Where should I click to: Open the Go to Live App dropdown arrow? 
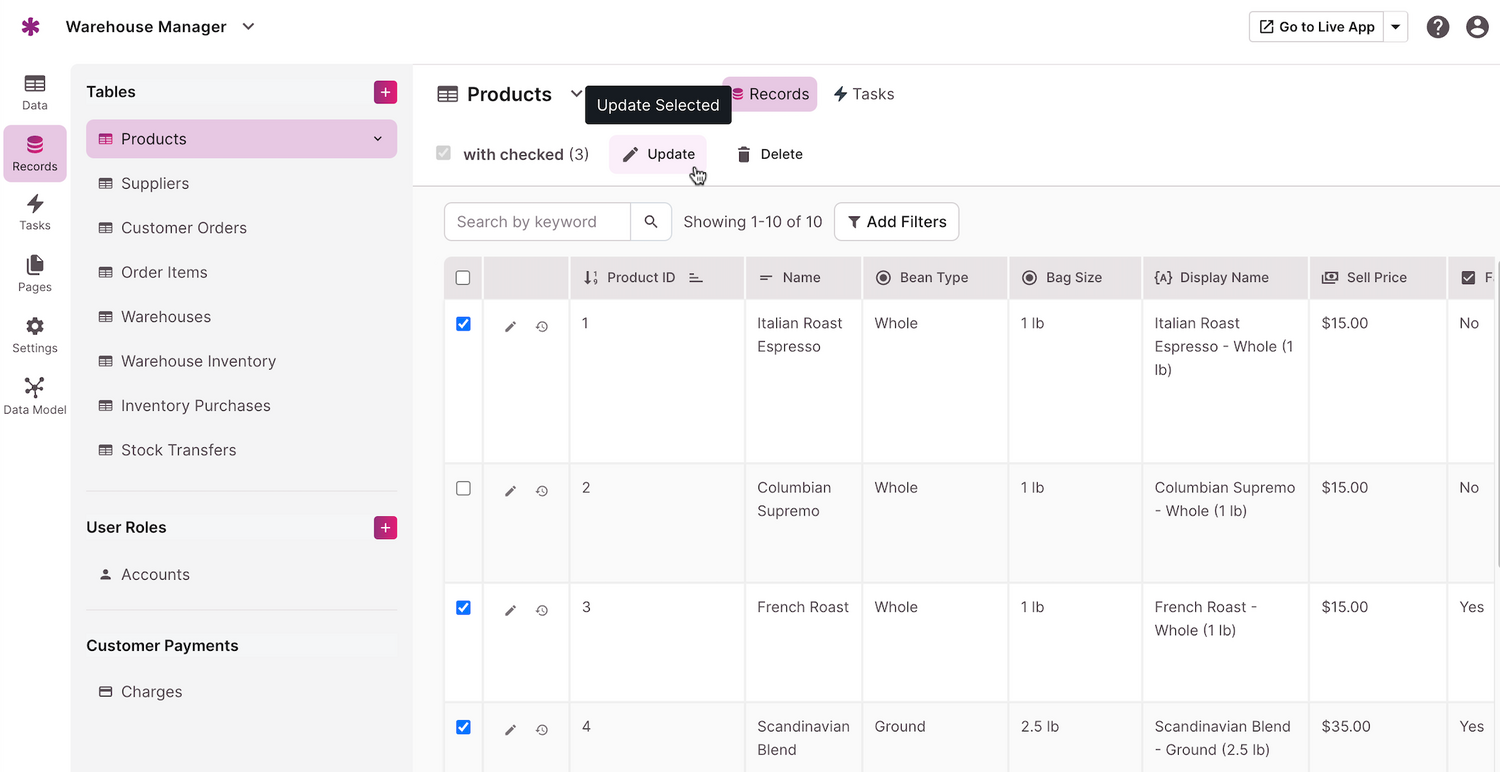1396,27
